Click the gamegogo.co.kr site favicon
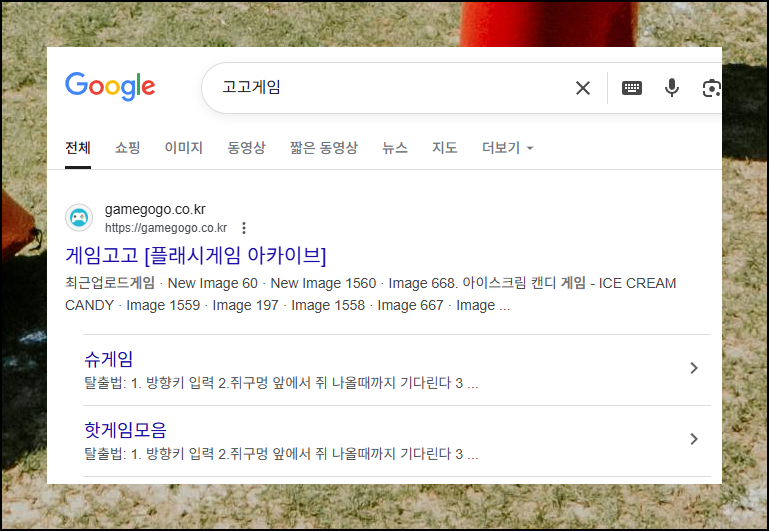Viewport: 769px width, 531px height. [x=79, y=218]
